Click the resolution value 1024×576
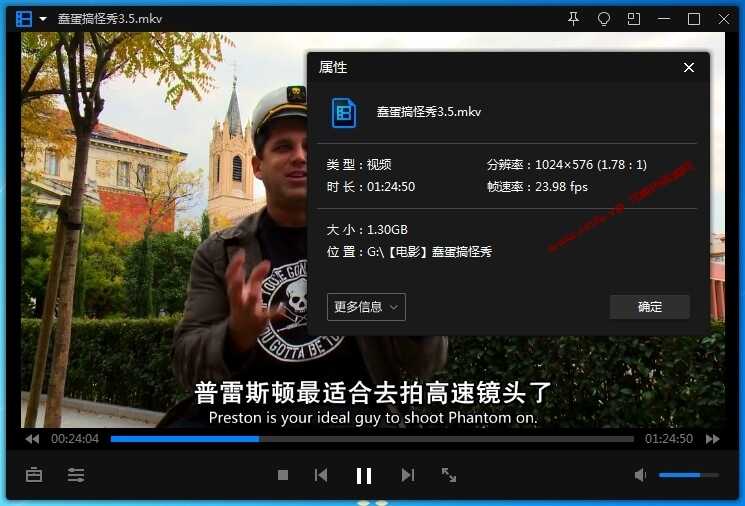745x506 pixels. coord(564,165)
